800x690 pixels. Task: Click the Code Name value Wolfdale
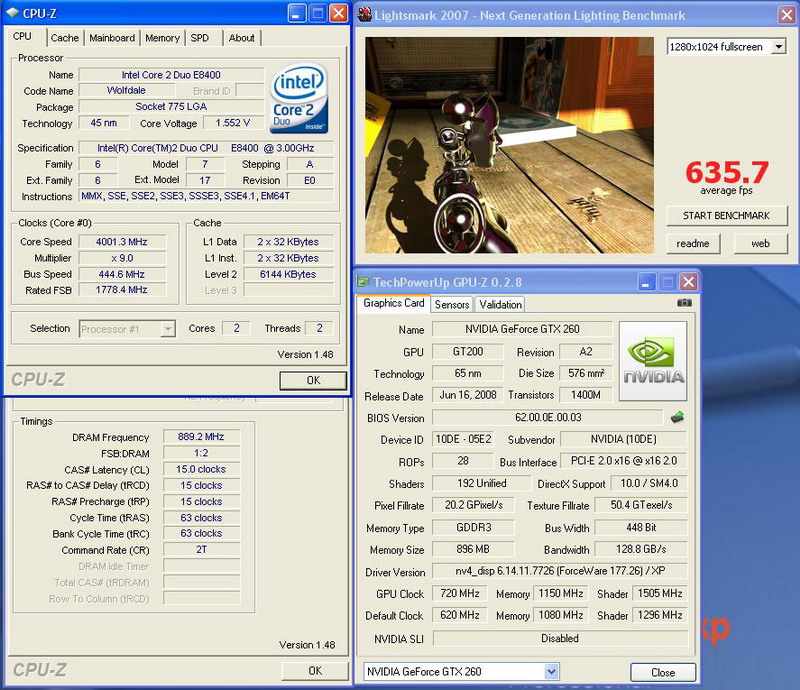(127, 91)
